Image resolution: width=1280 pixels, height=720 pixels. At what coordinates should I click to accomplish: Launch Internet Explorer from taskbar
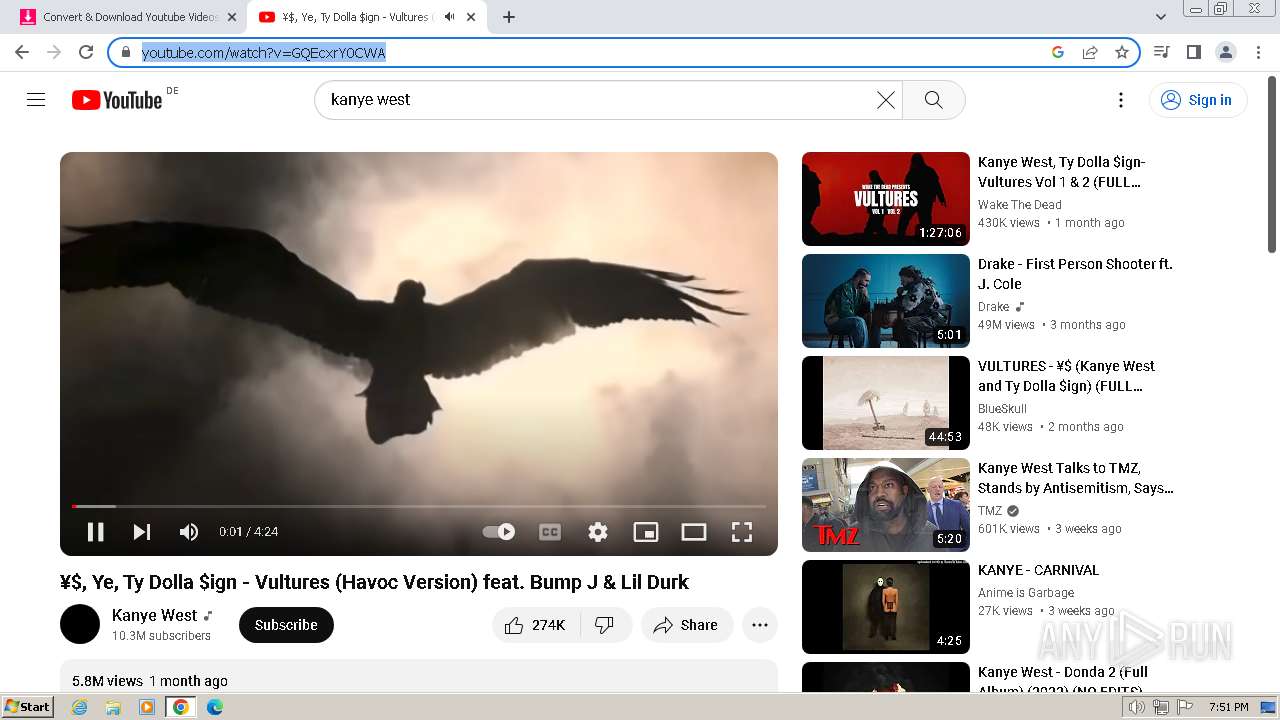click(79, 707)
